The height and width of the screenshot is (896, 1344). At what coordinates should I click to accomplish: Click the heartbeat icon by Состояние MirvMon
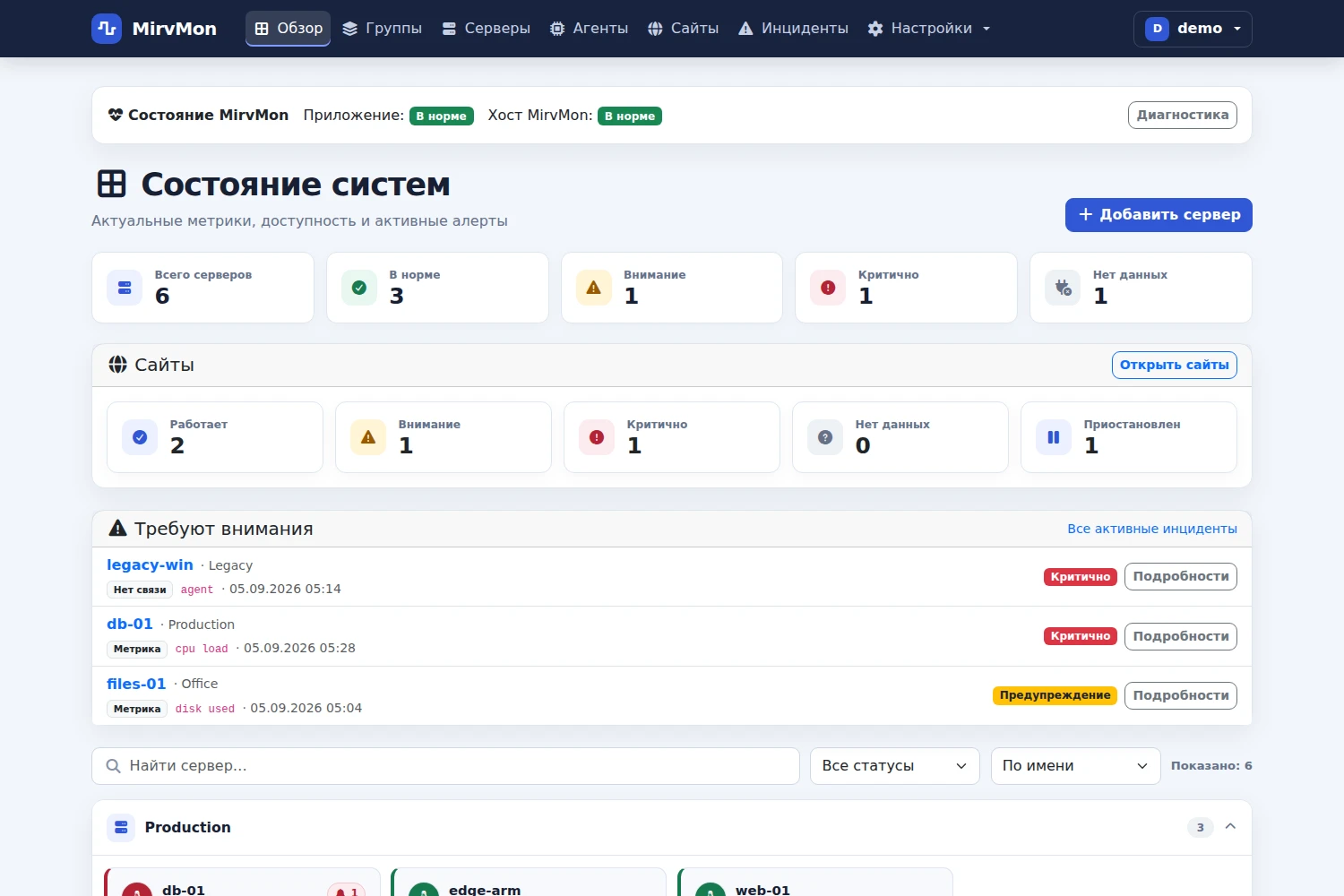click(116, 115)
